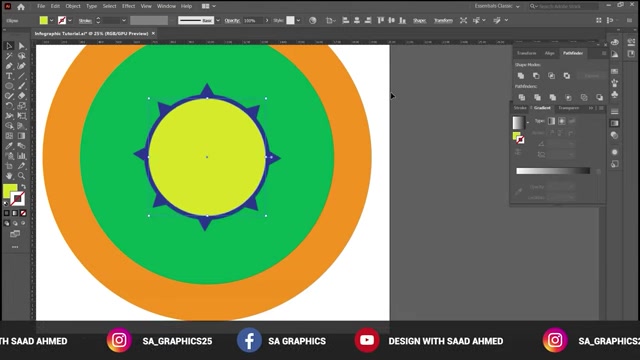Image resolution: width=640 pixels, height=360 pixels.
Task: Select the Eyedropper tool
Action: click(9, 146)
